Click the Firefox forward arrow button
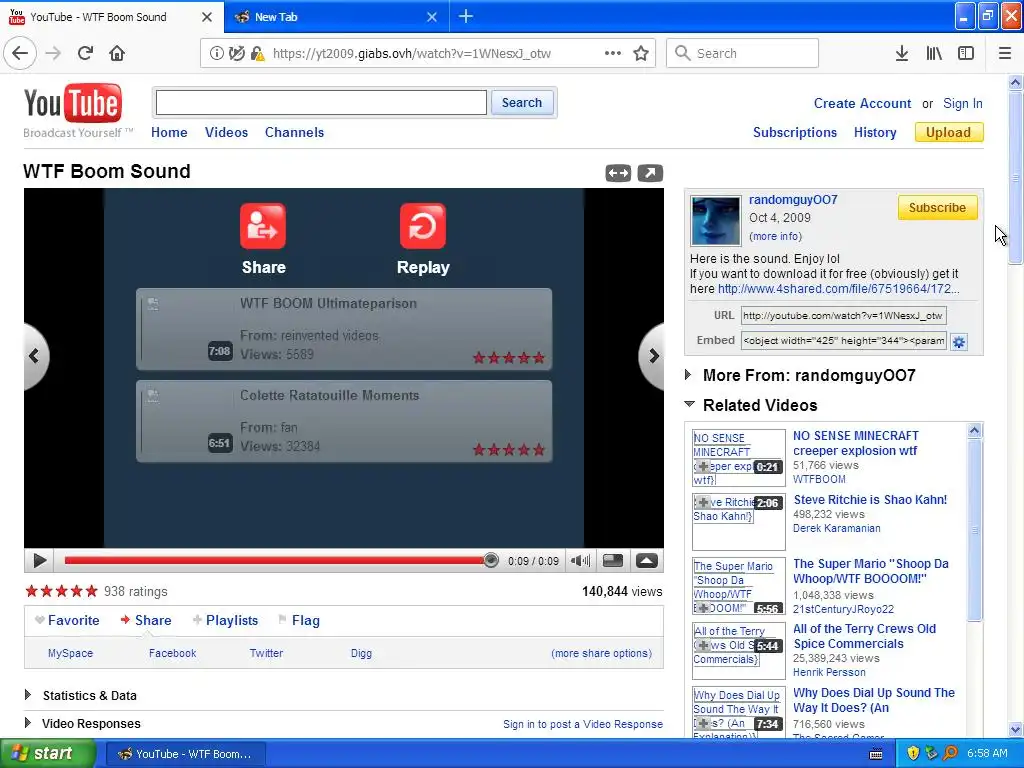1024x768 pixels. (53, 53)
